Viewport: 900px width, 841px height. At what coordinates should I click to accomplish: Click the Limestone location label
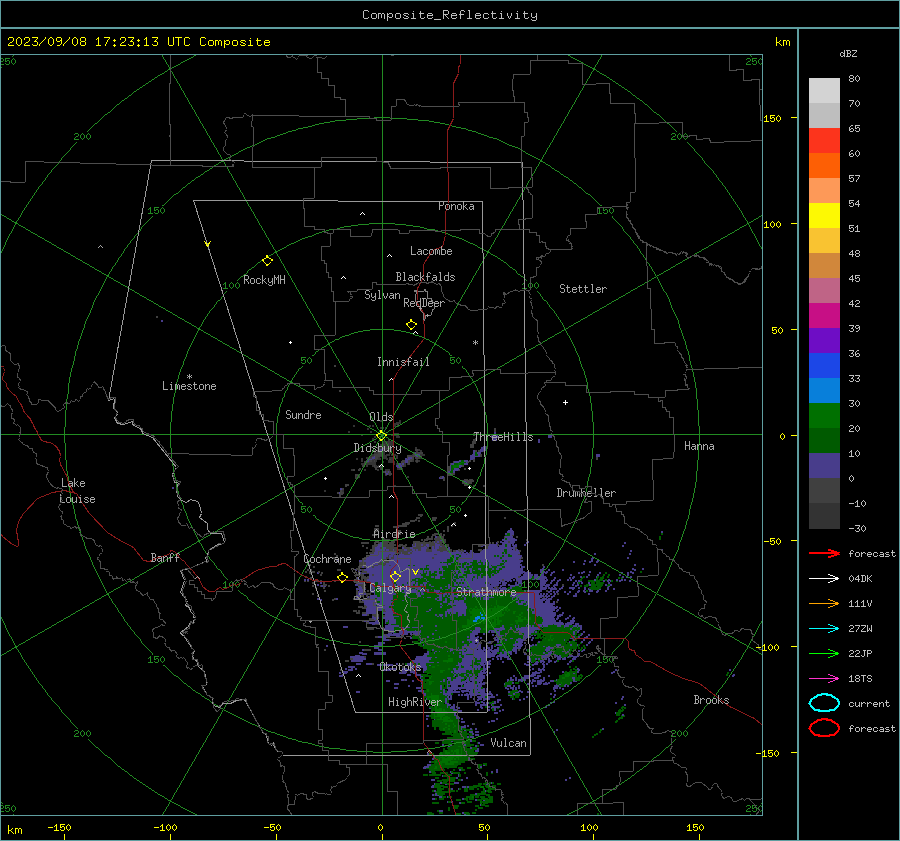189,386
